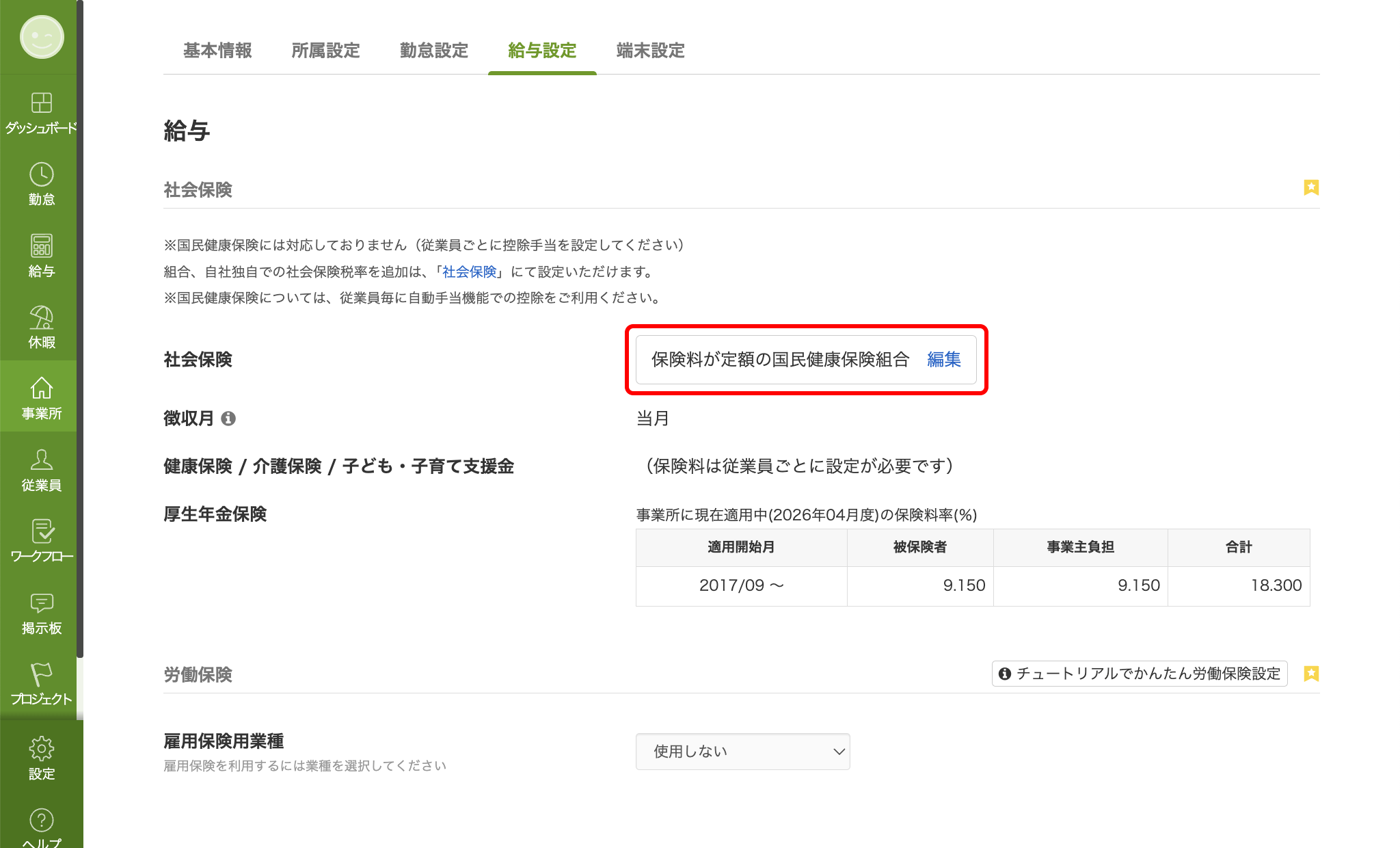
Task: Switch to the 勤怠設定 tab
Action: click(x=434, y=51)
